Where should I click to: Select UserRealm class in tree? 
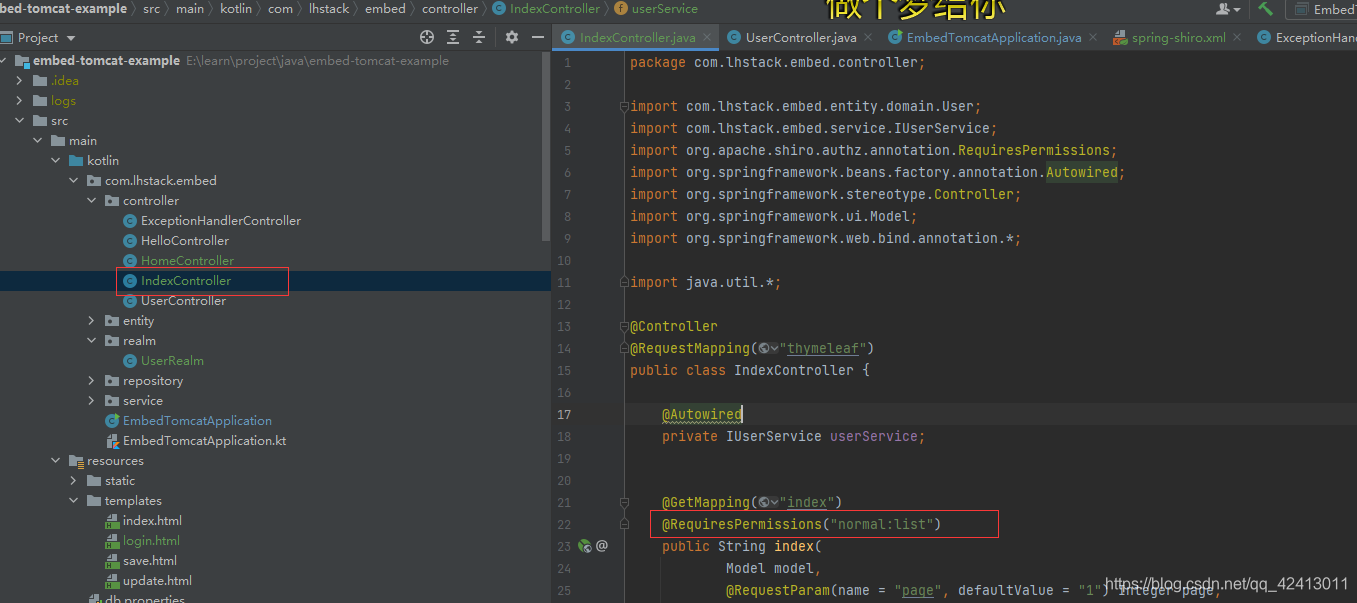coord(172,361)
